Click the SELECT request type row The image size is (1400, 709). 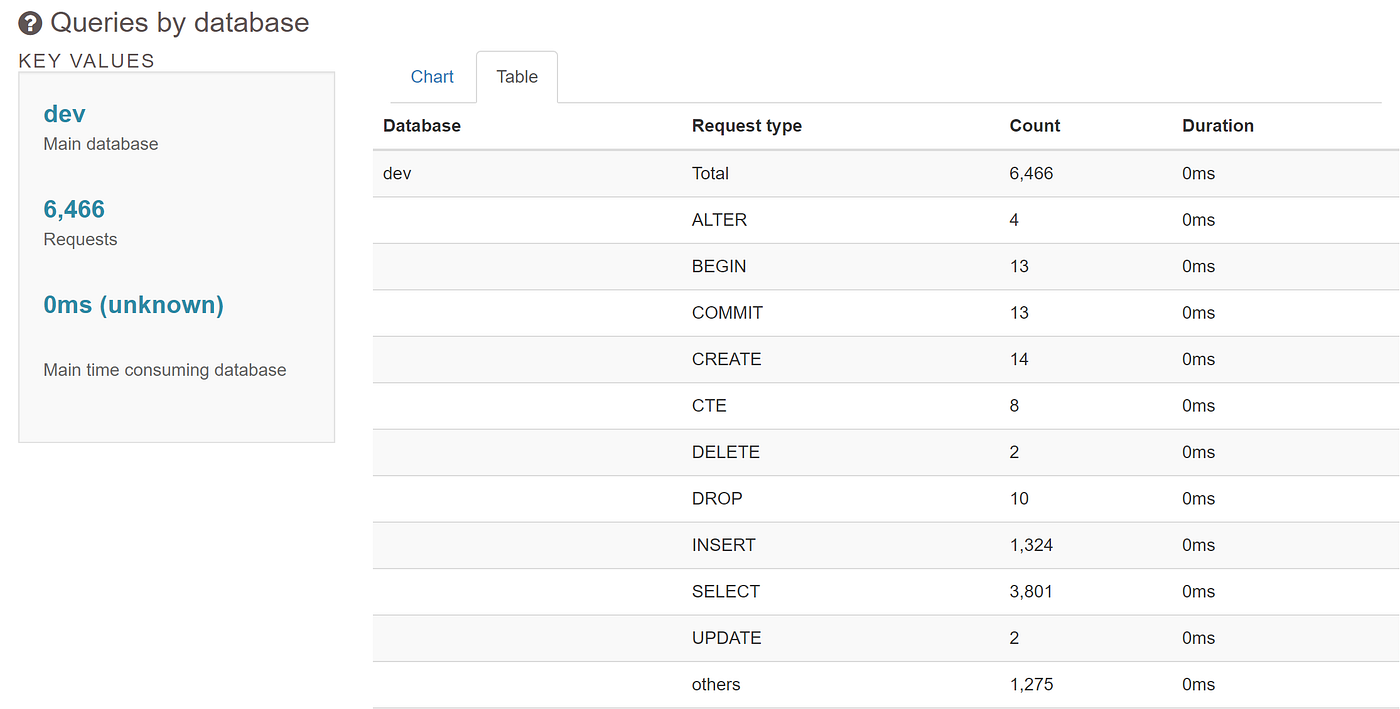(886, 592)
